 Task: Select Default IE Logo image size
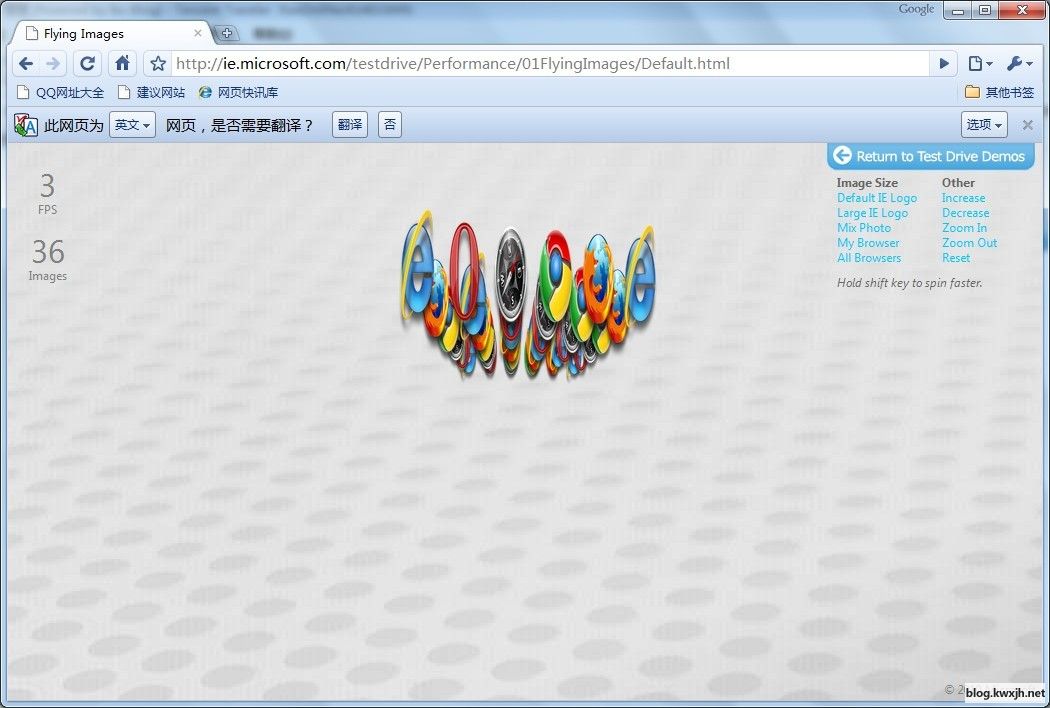tap(877, 198)
